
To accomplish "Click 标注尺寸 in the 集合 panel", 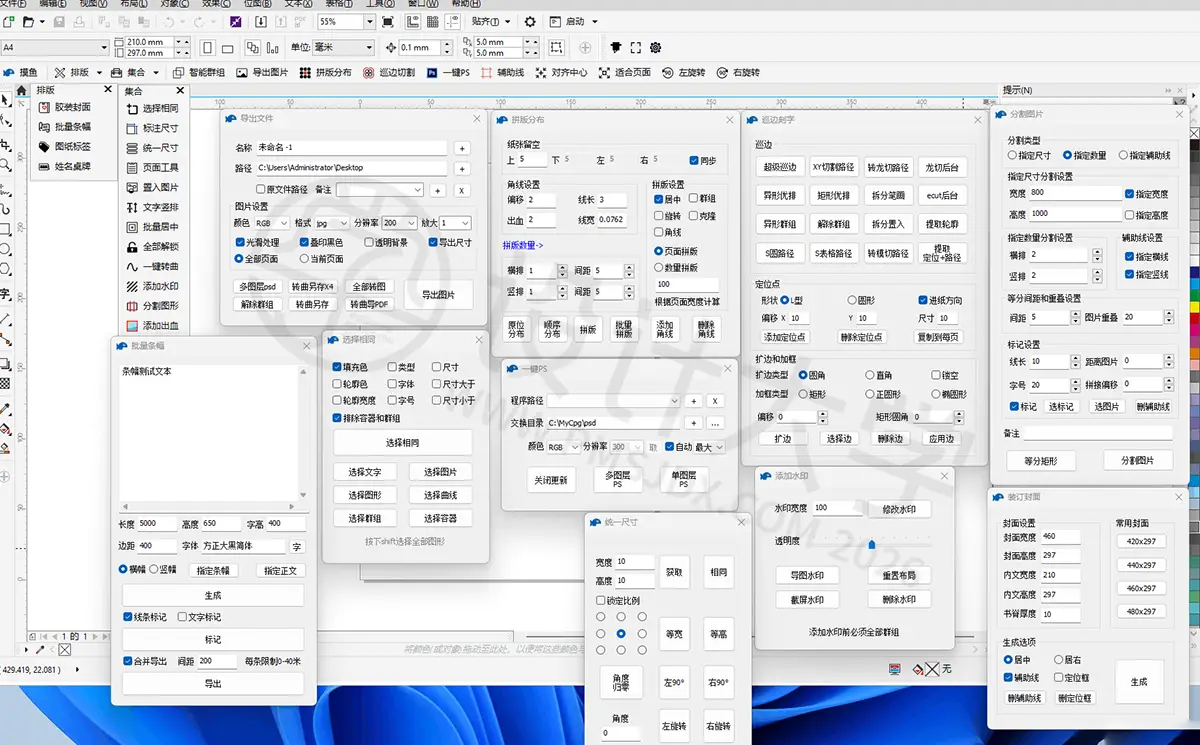I will click(x=152, y=128).
